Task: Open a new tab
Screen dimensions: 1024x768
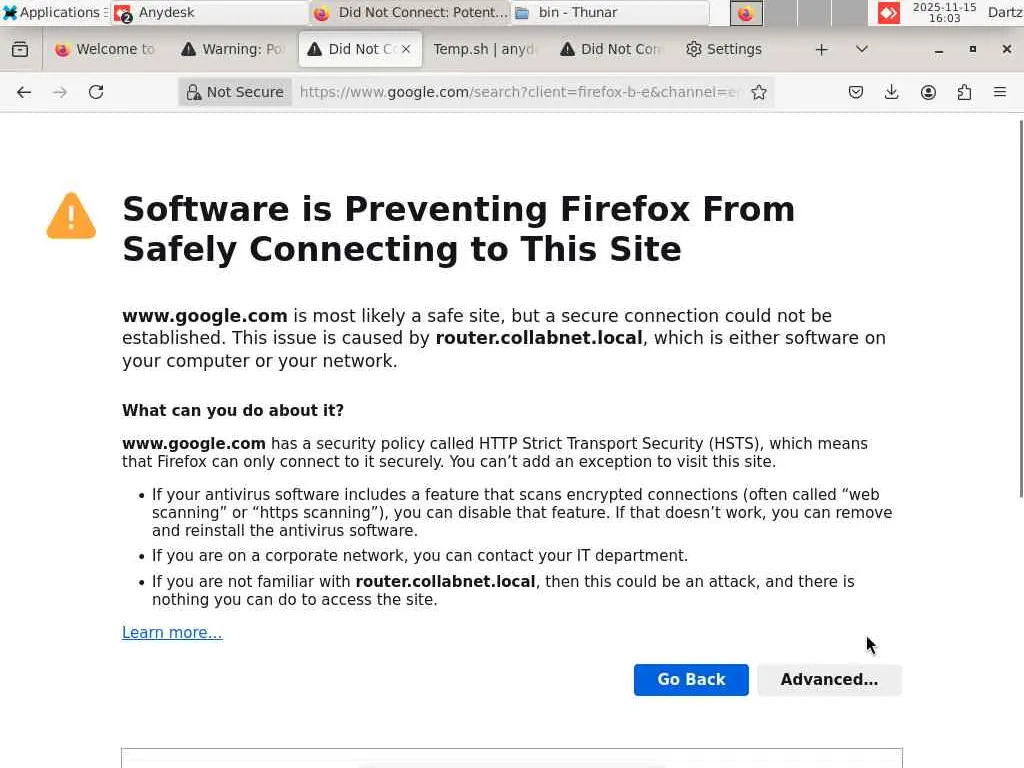Action: click(x=821, y=49)
